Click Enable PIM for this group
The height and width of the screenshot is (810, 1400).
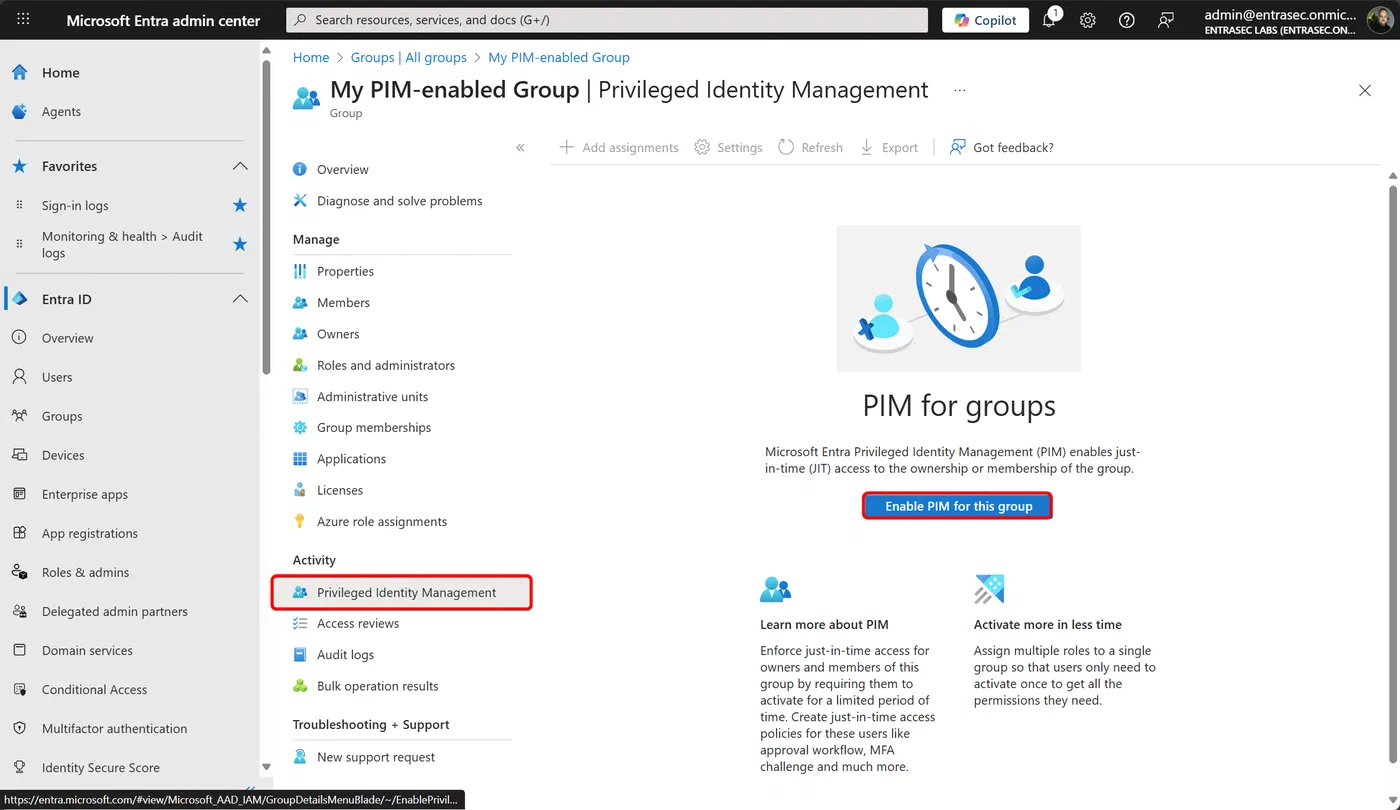(x=958, y=506)
